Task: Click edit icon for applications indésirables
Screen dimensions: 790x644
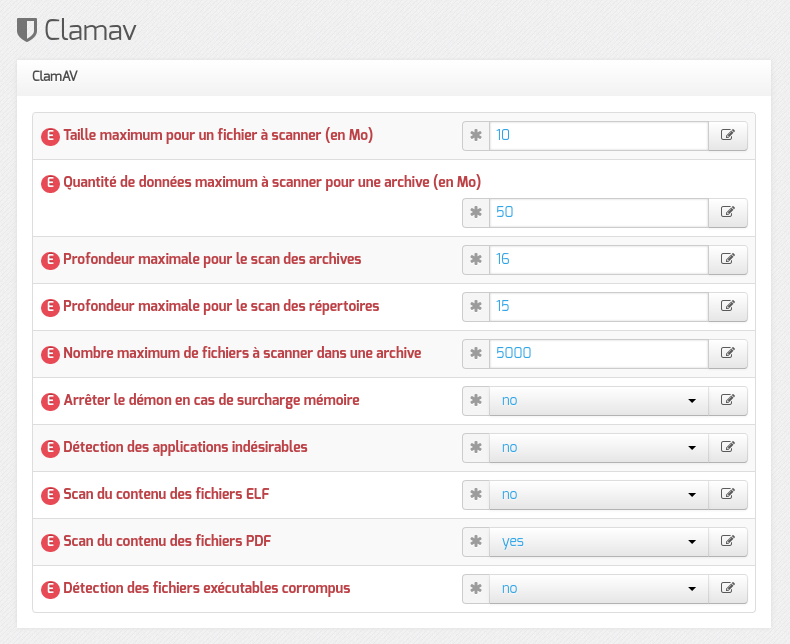Action: (728, 447)
